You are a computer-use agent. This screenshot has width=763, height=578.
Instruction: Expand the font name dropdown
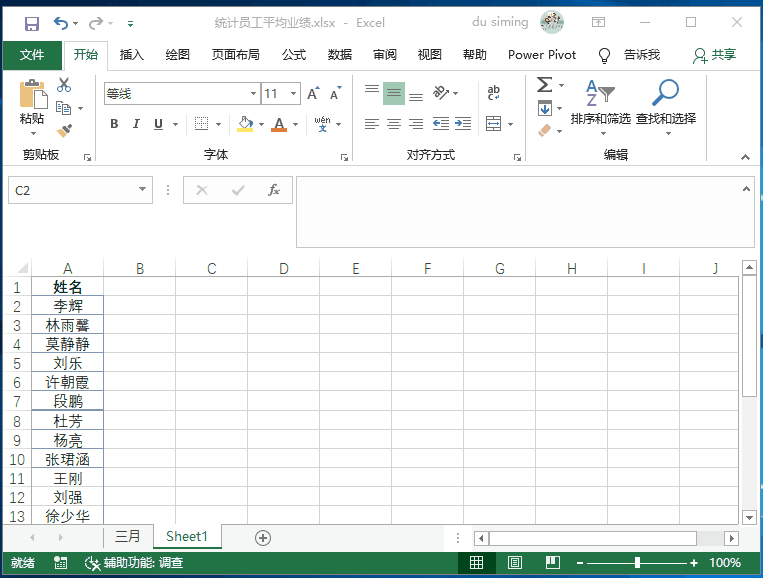pos(253,94)
